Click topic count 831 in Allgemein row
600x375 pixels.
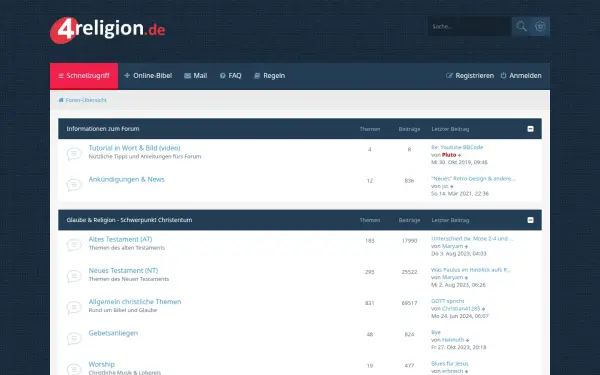tap(370, 303)
